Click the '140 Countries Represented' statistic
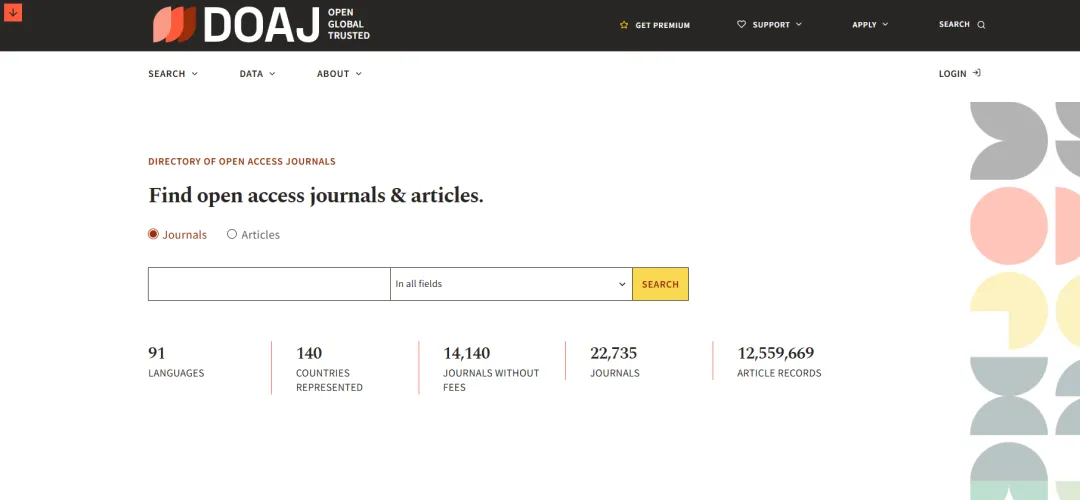The image size is (1080, 500). coord(329,369)
